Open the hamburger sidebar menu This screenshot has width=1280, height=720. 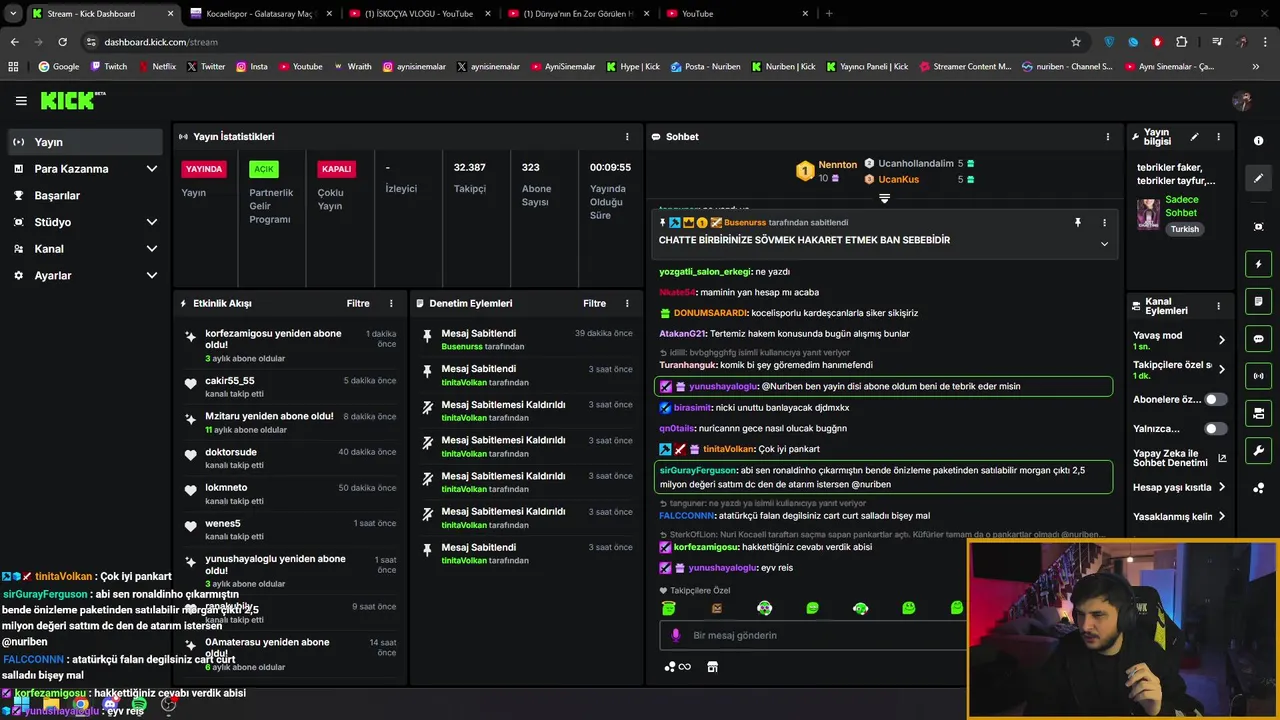[x=21, y=101]
